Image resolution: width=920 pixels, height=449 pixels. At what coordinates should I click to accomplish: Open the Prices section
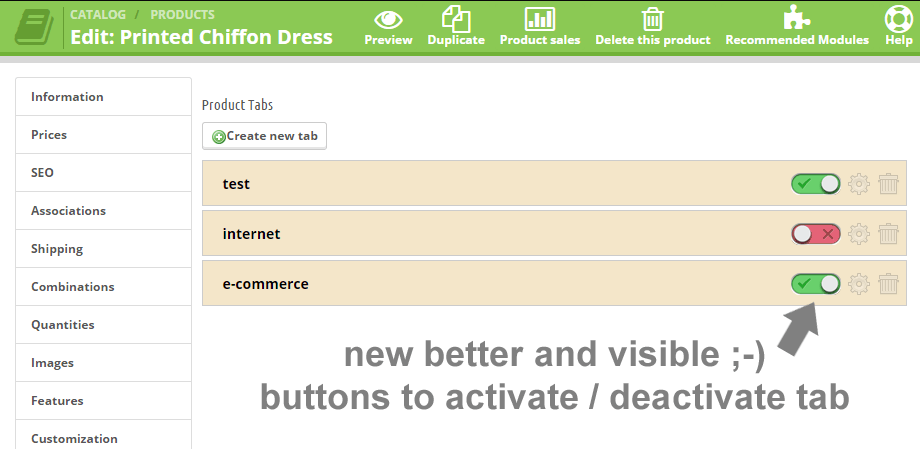tap(103, 134)
